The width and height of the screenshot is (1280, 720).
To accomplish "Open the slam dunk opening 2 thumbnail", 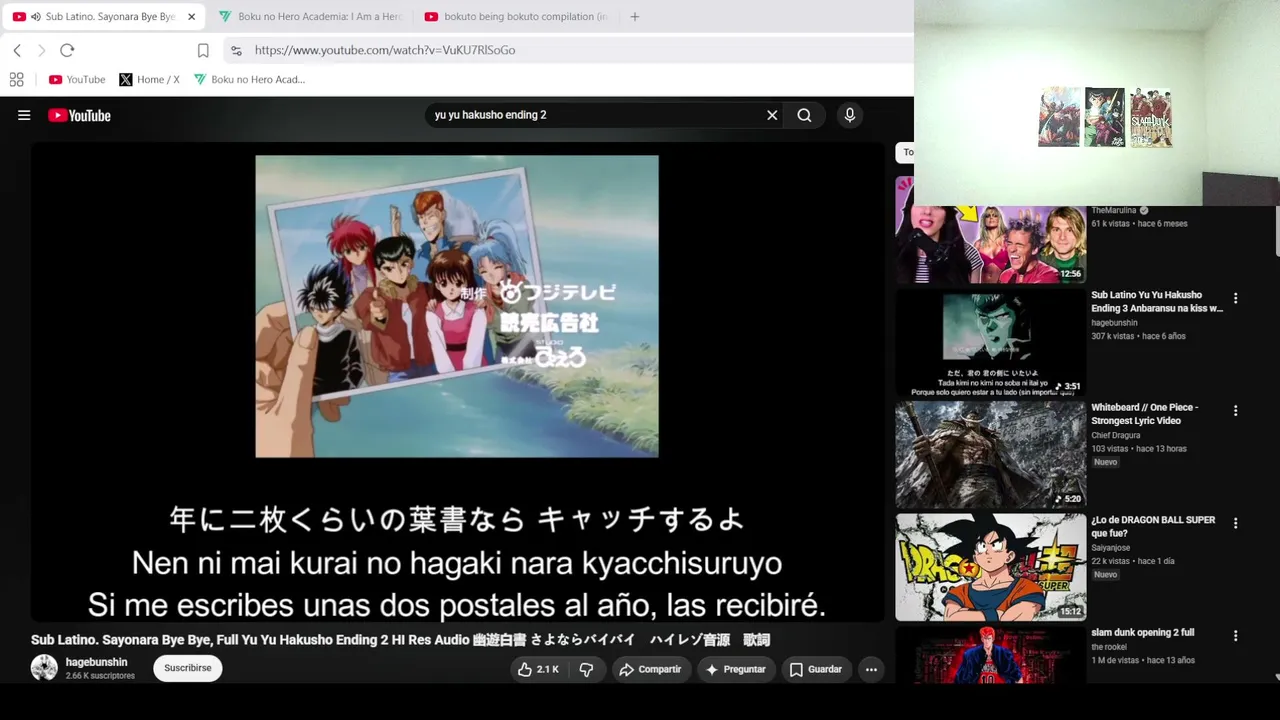I will tap(990, 655).
